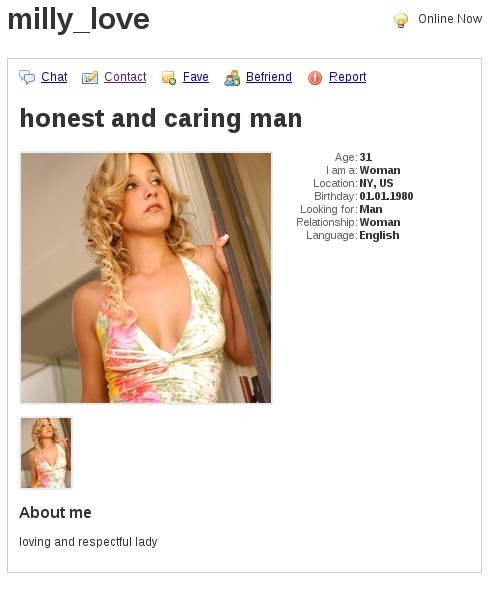Click the Chat speech bubbles icon
Viewport: 499px width, 589px height.
pyautogui.click(x=27, y=77)
